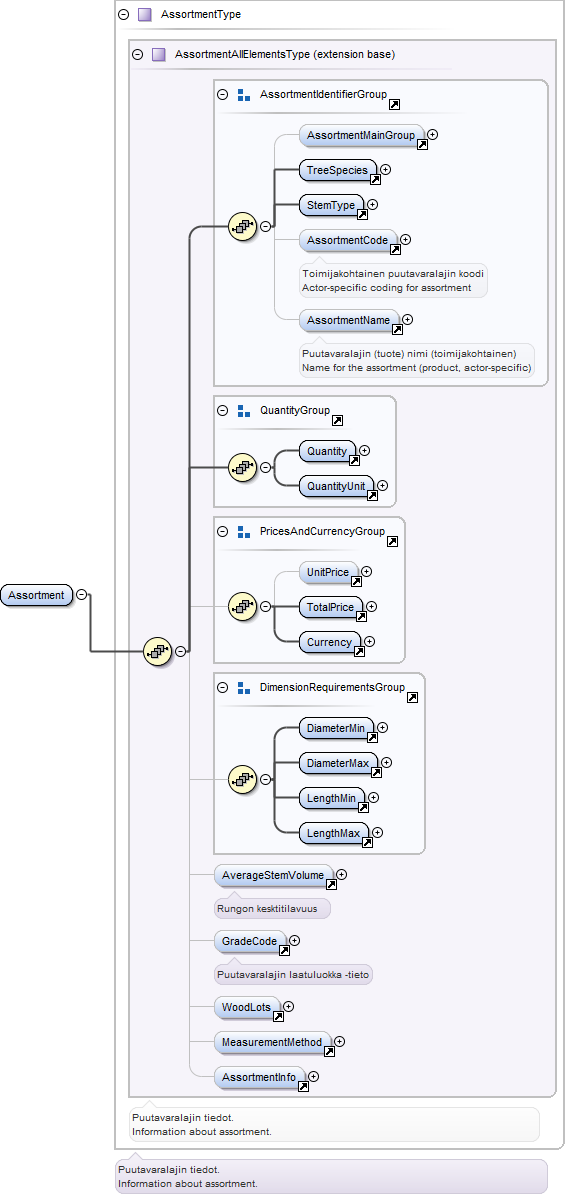
Task: Click the PricesAndCurrencyGroup sequence compositor icon
Action: [243, 607]
